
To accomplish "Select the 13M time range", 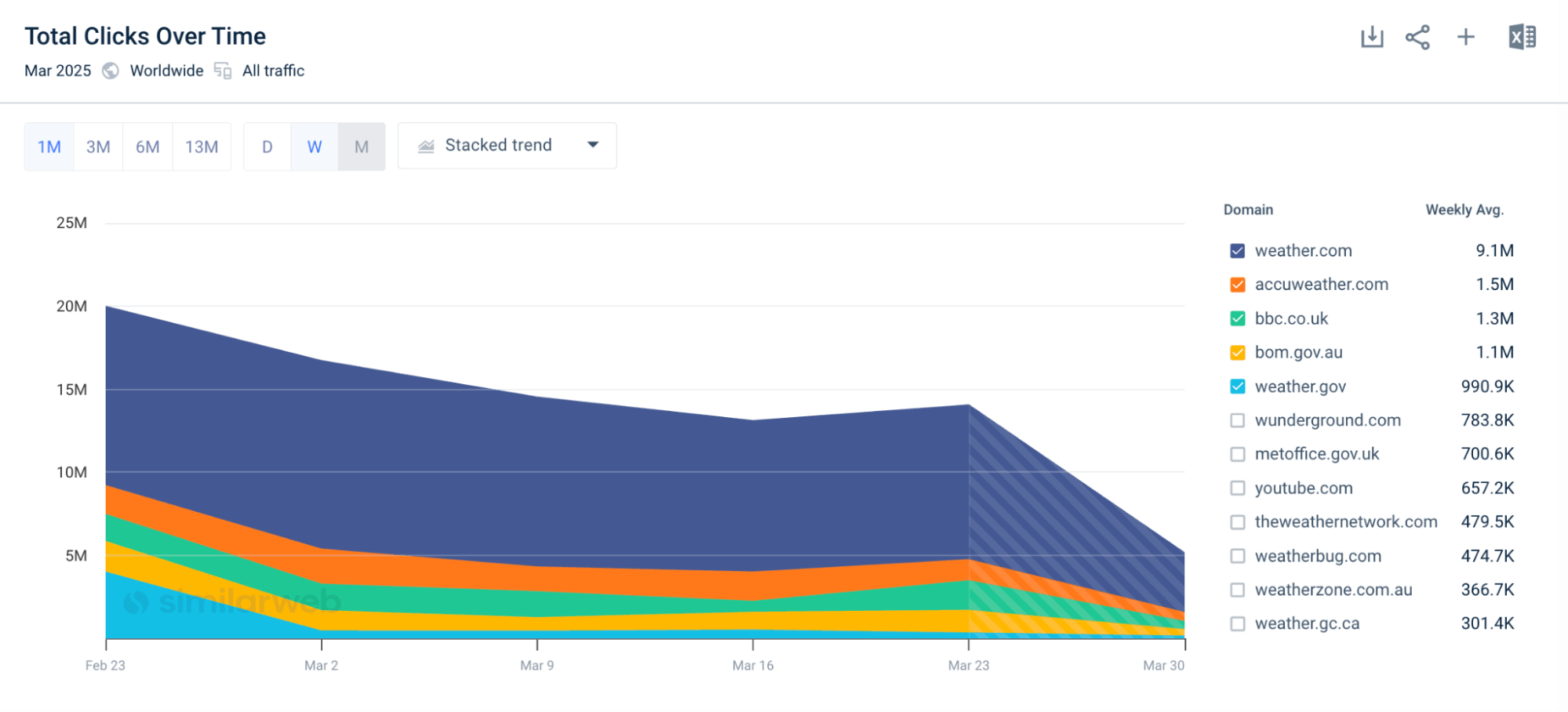I will tap(202, 146).
